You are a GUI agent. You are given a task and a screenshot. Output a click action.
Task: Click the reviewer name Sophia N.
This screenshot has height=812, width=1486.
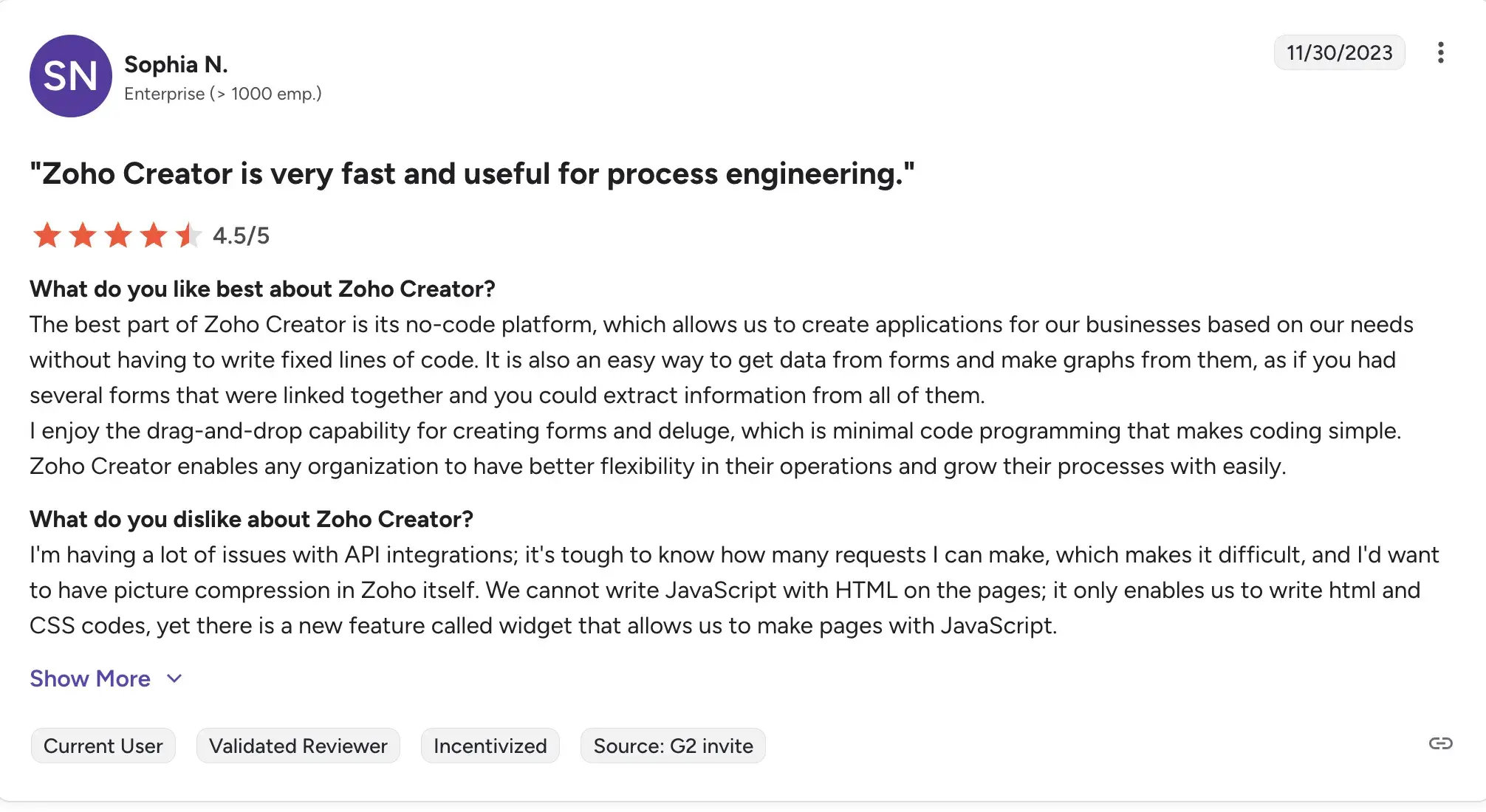(177, 64)
